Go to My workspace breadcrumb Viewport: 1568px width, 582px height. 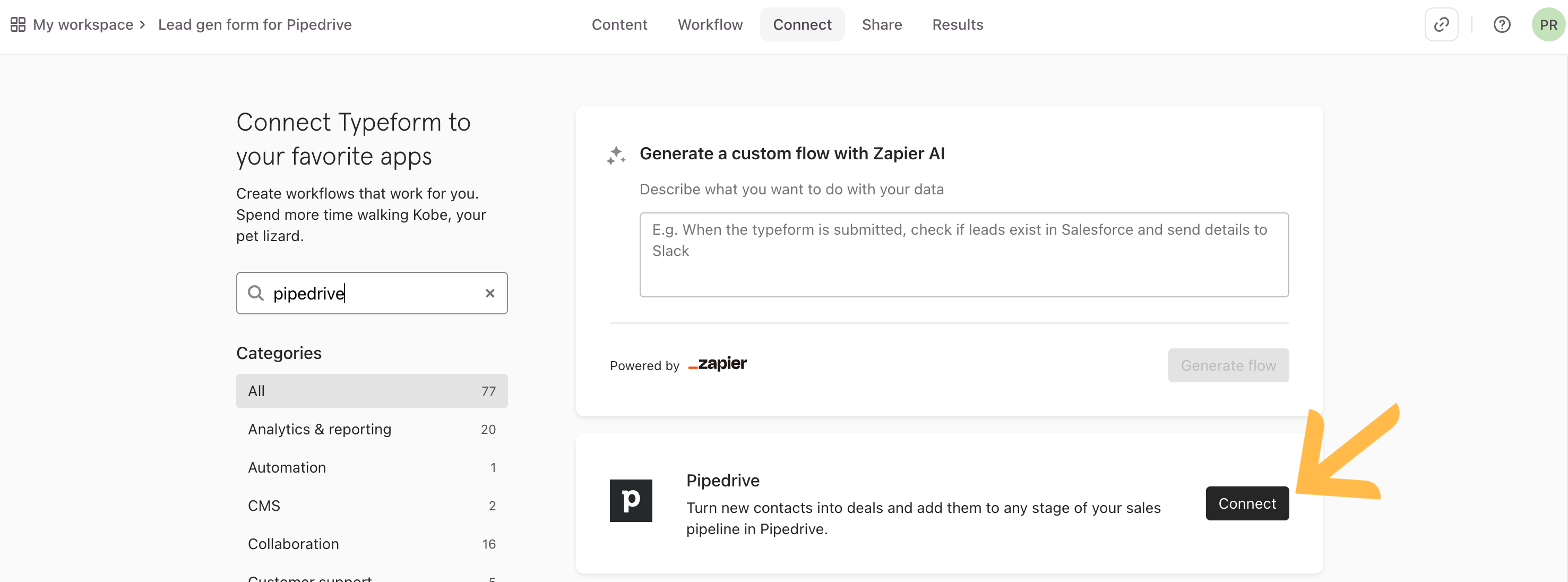pyautogui.click(x=83, y=24)
